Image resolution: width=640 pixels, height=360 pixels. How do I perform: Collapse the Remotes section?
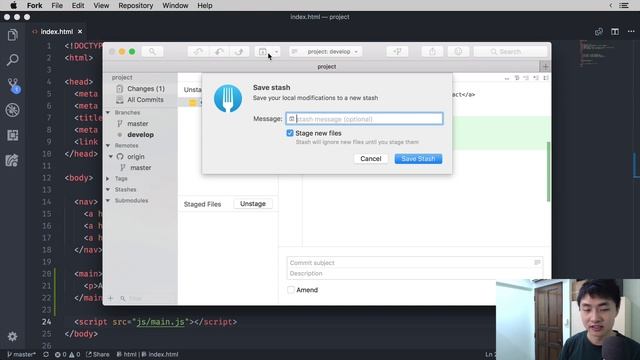pyautogui.click(x=108, y=145)
